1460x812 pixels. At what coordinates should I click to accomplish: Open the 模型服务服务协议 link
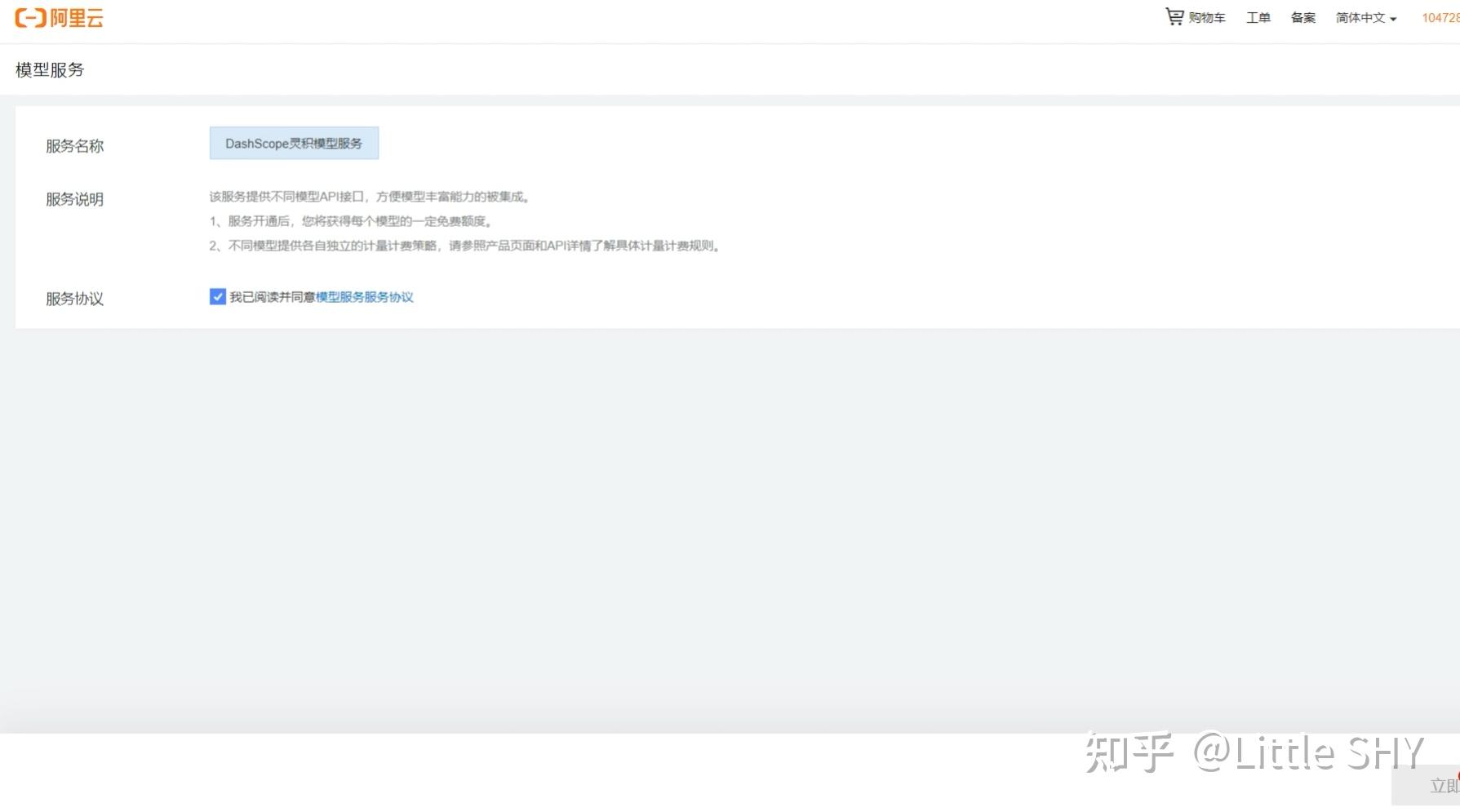click(x=365, y=297)
